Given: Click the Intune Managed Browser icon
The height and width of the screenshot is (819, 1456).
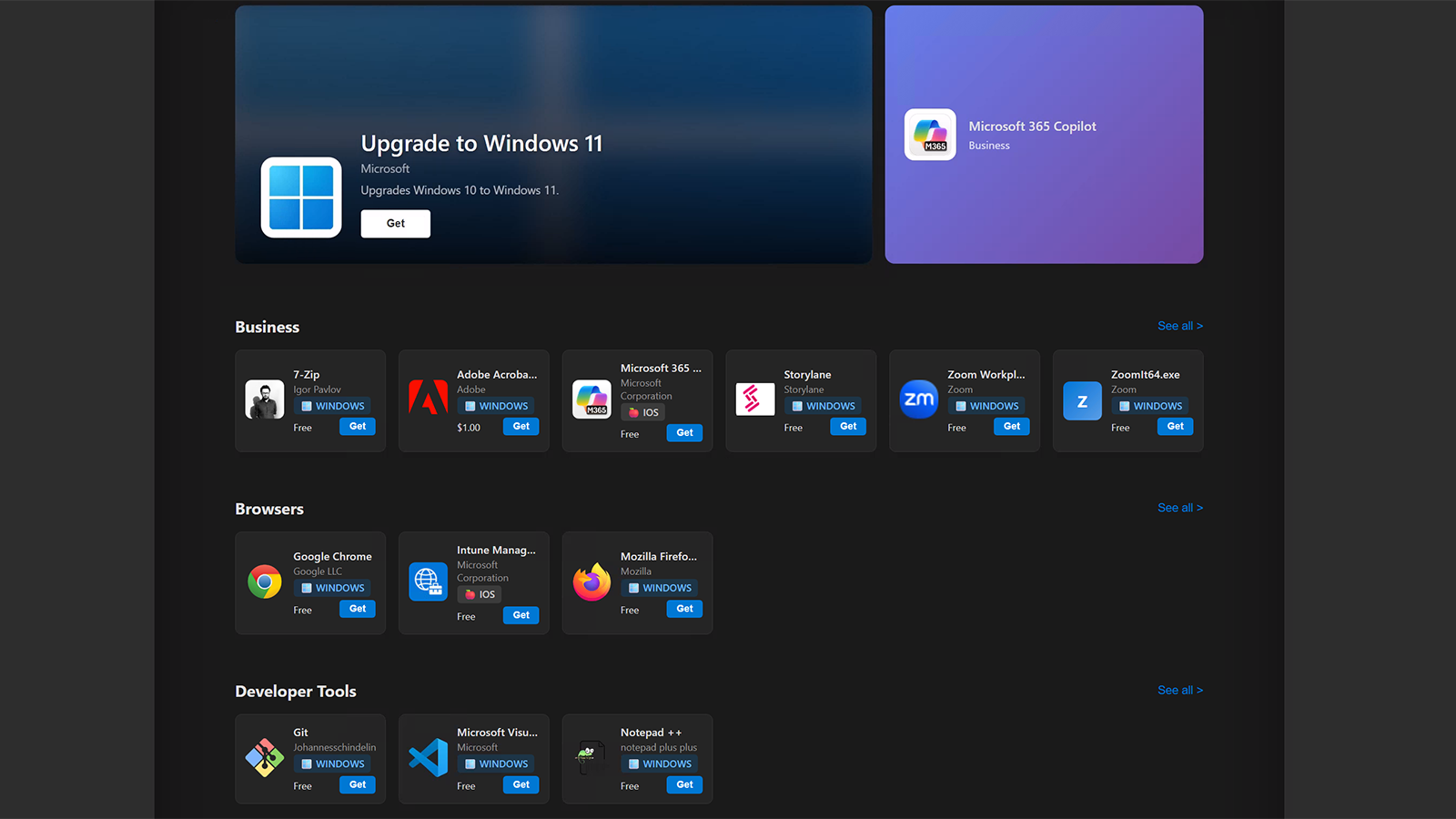Looking at the screenshot, I should (x=428, y=581).
